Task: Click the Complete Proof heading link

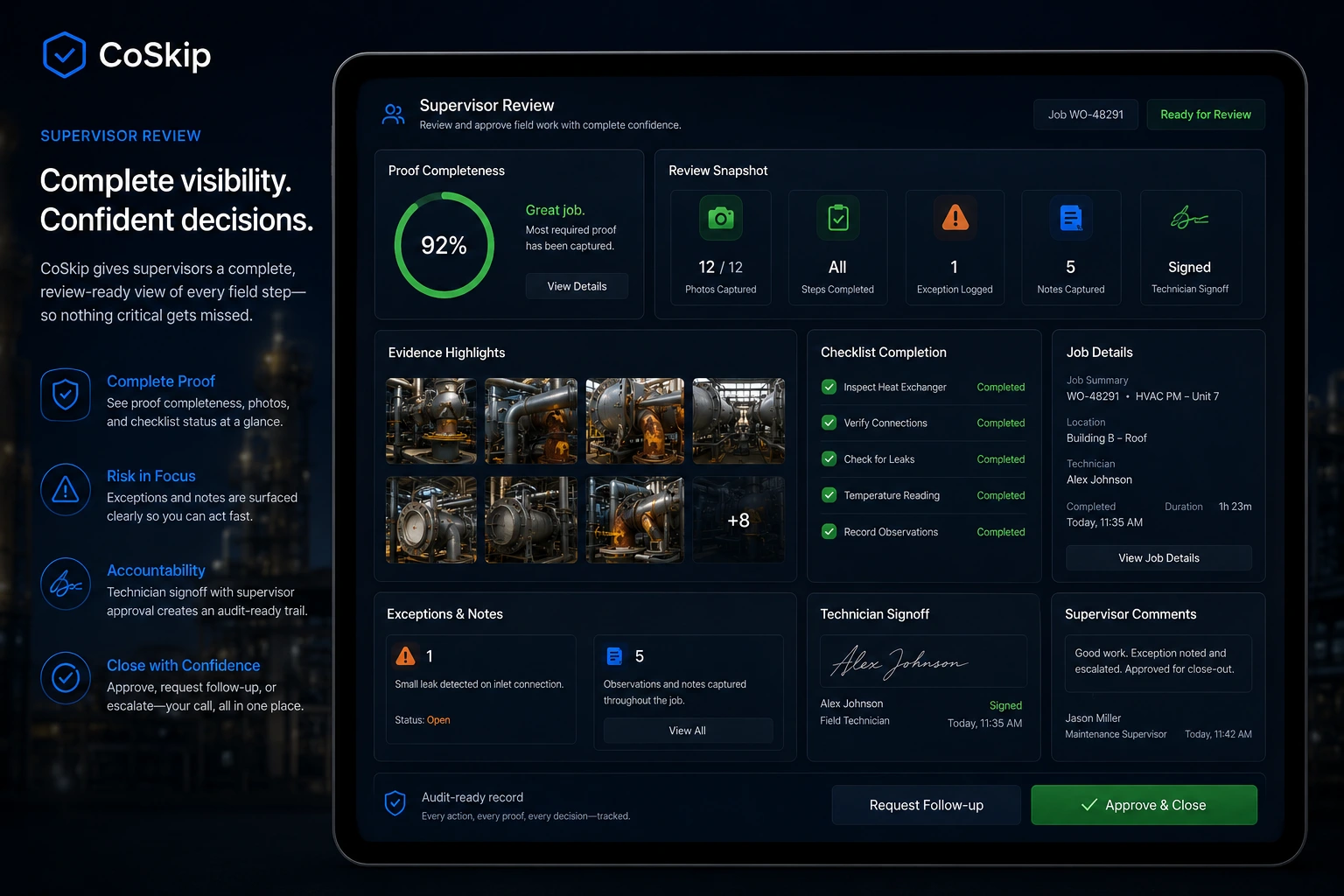Action: click(x=161, y=381)
